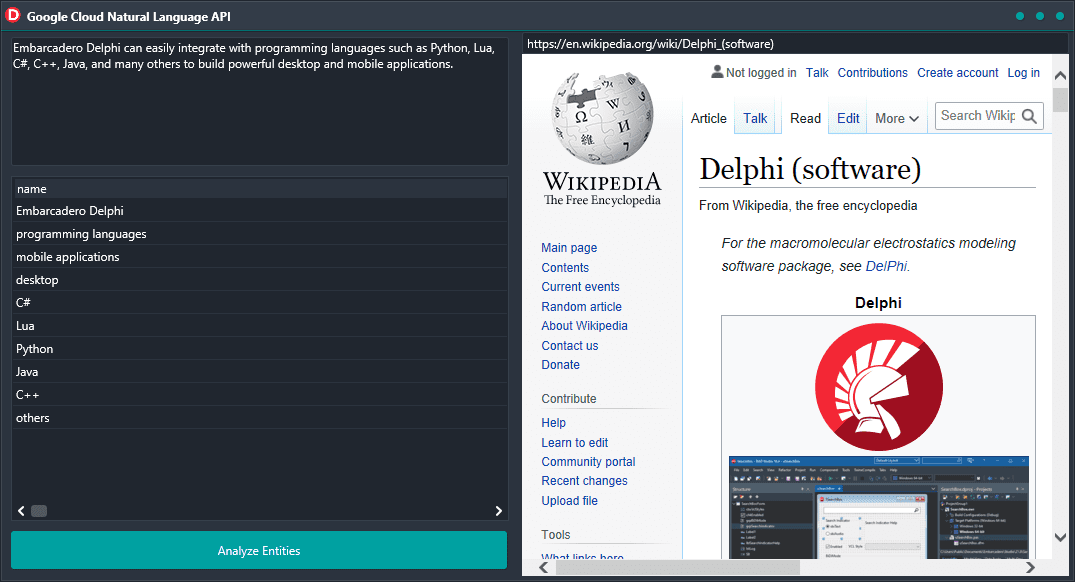Click the browser's horizontal scroll-right arrow
The image size is (1075, 582).
point(1030,568)
